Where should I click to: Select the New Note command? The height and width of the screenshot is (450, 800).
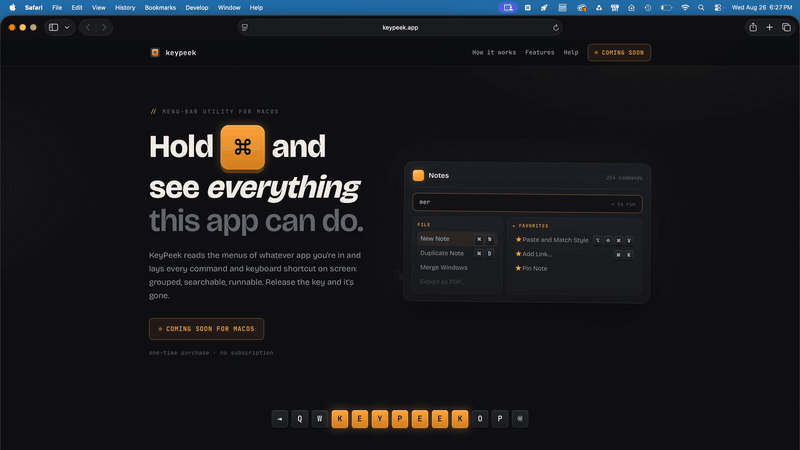pyautogui.click(x=457, y=239)
